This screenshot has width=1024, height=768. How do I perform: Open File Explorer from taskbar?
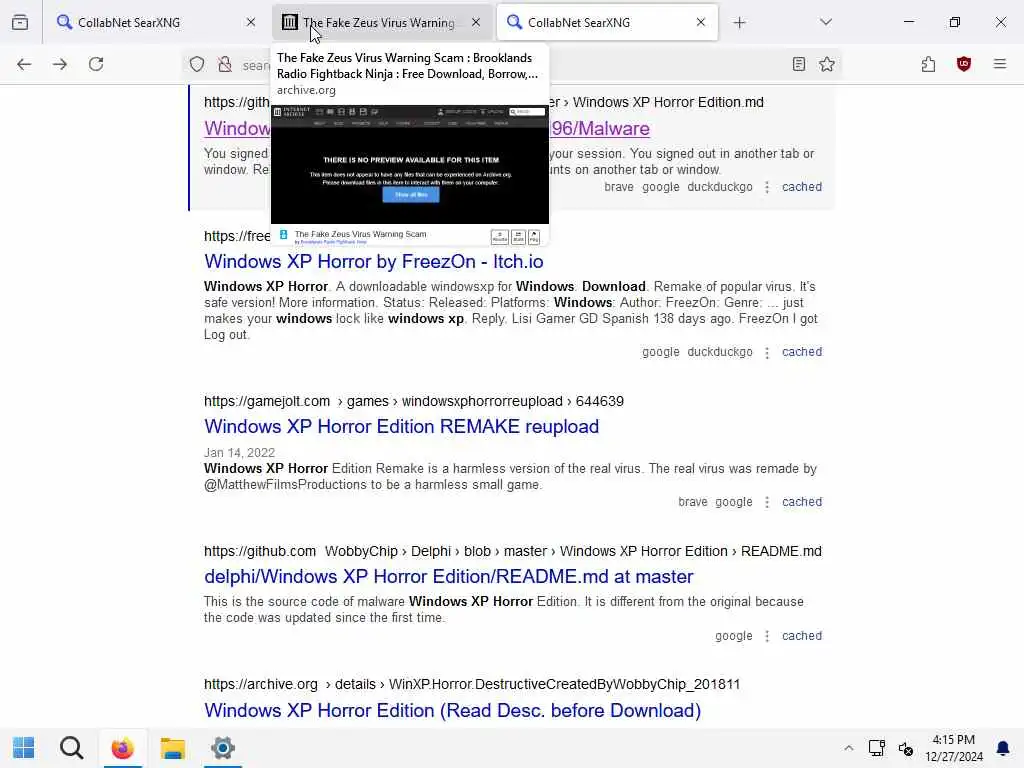(x=172, y=748)
